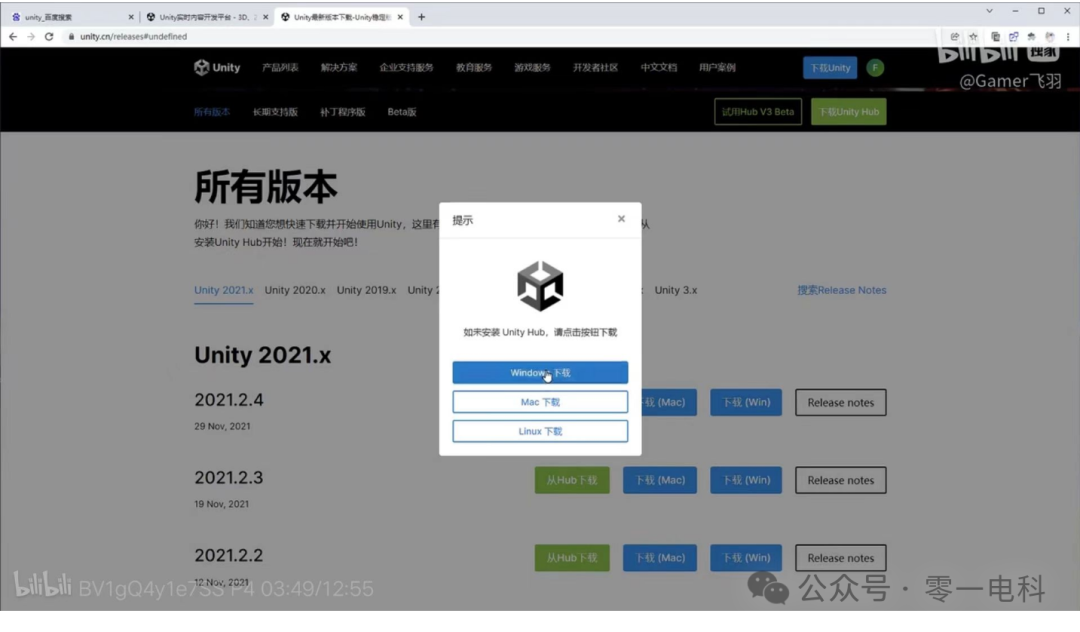This screenshot has height=632, width=1080.
Task: Click the 2021.2.3 version heading
Action: (229, 477)
